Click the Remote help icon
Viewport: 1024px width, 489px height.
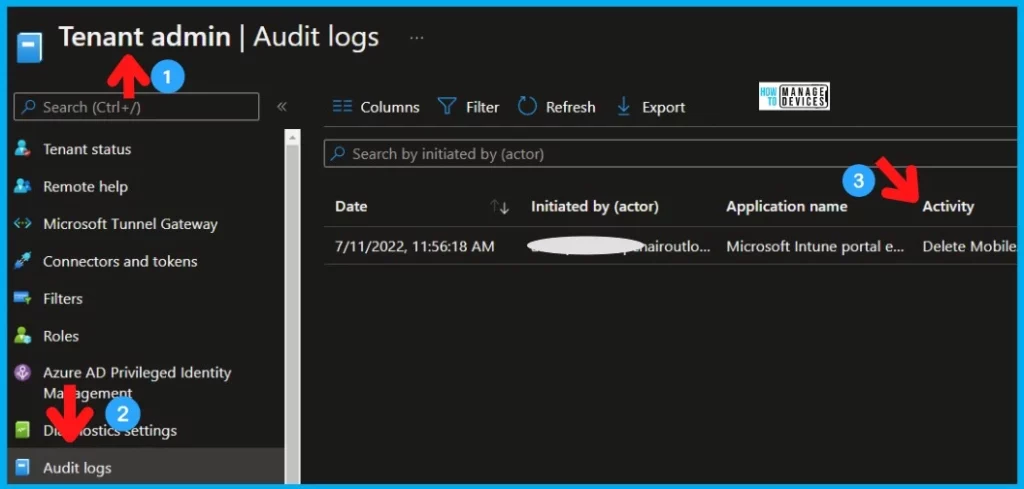pos(22,186)
